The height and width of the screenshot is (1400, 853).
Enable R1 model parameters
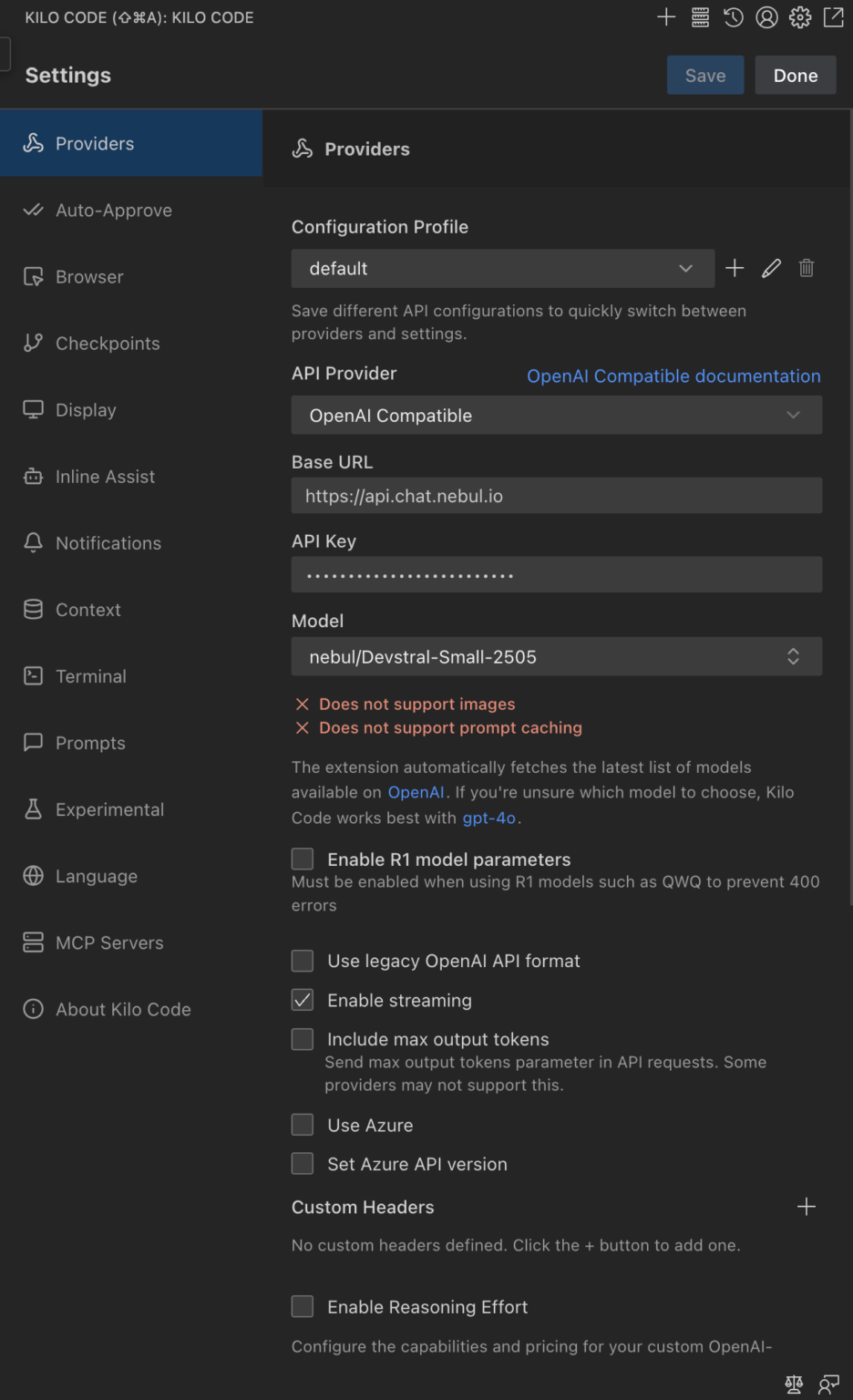(302, 858)
